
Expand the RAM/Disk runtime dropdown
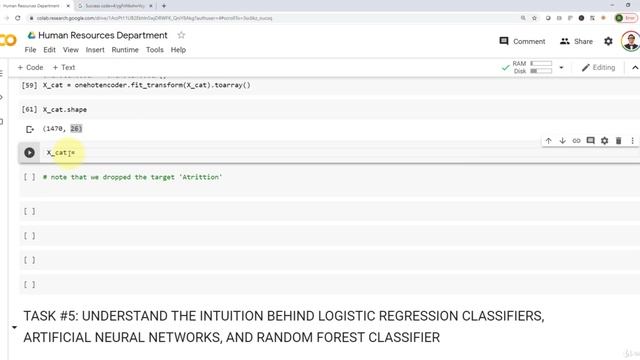click(x=561, y=67)
